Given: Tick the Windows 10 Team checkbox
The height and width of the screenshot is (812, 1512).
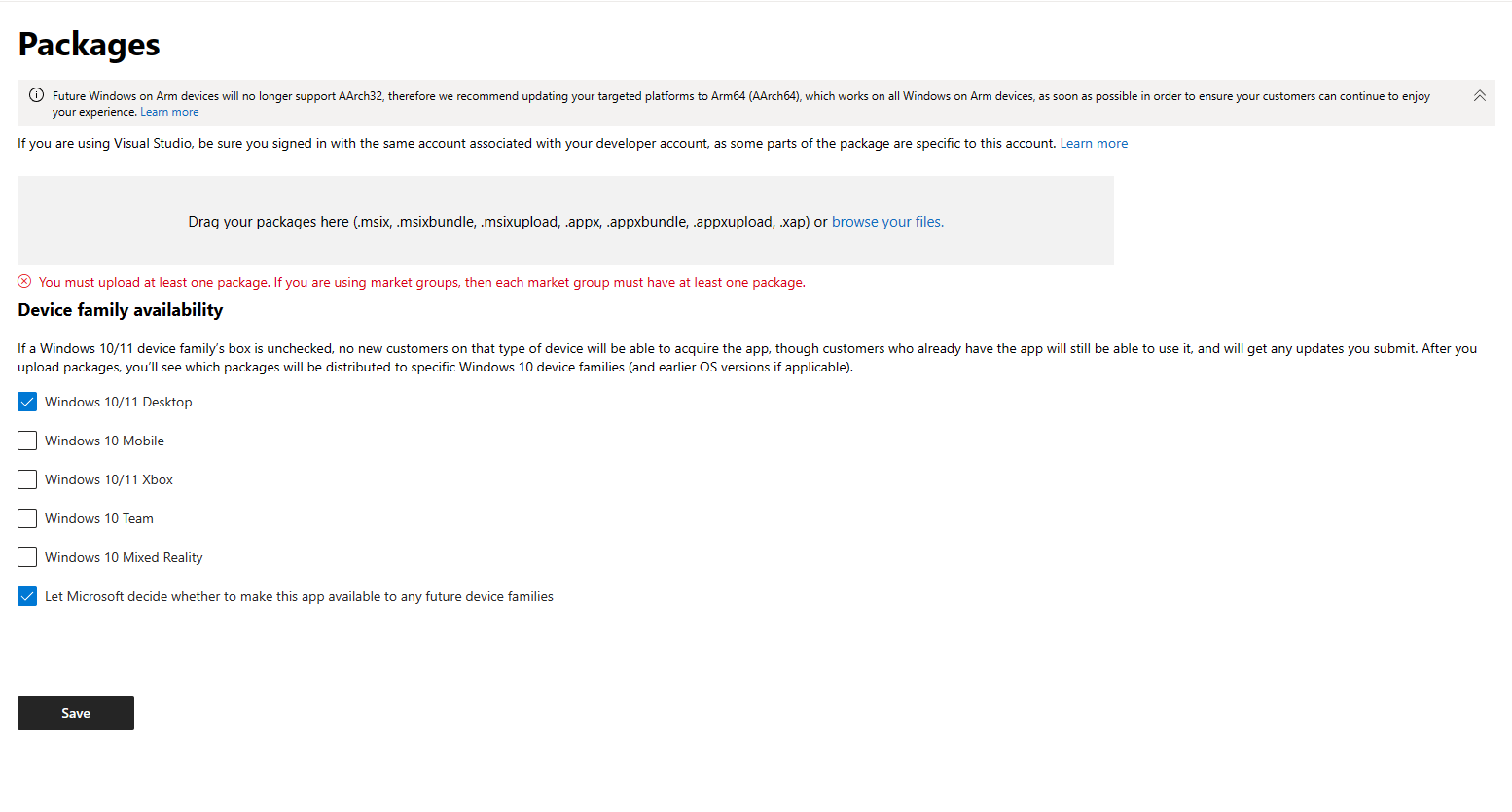Looking at the screenshot, I should coord(27,518).
